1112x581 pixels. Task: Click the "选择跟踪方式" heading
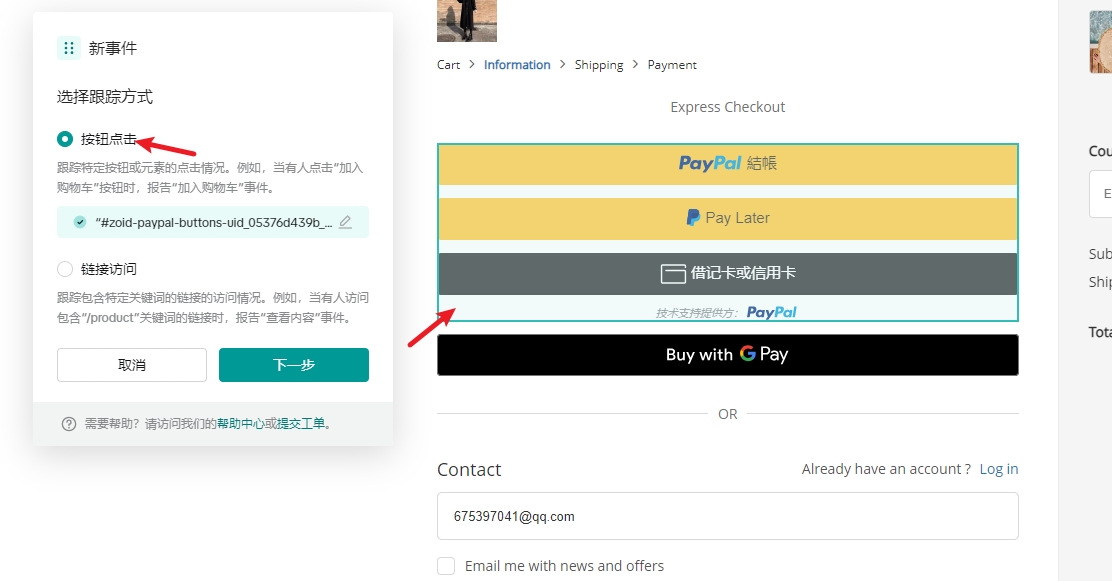pyautogui.click(x=105, y=97)
